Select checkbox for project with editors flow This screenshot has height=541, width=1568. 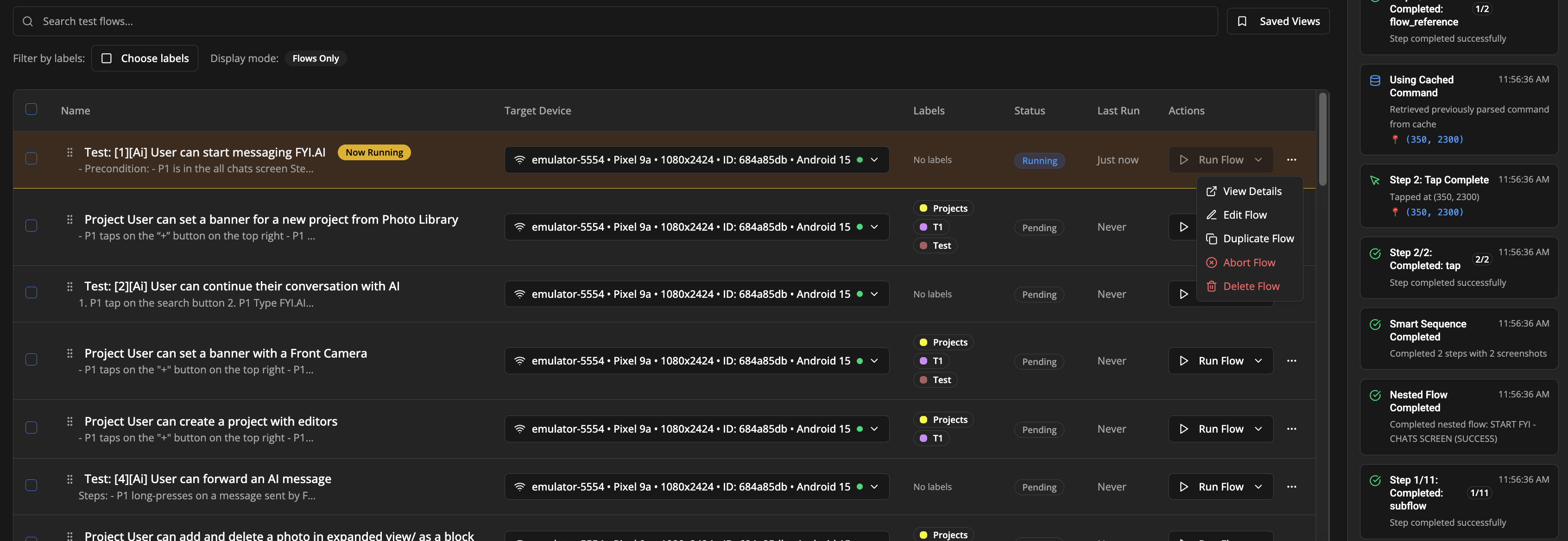pyautogui.click(x=31, y=428)
